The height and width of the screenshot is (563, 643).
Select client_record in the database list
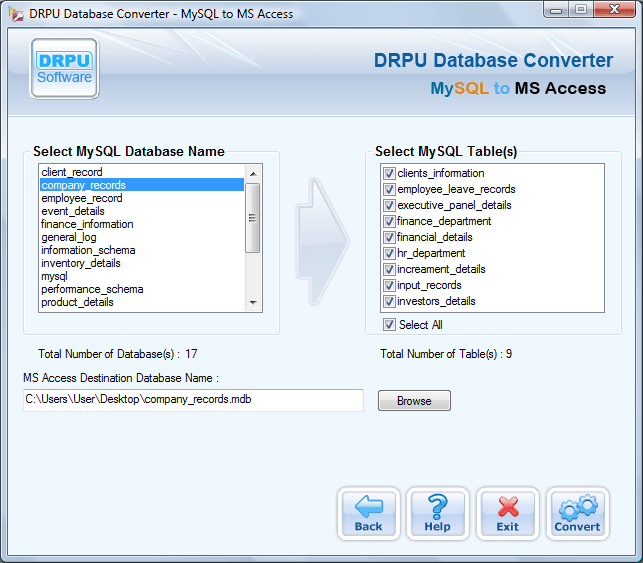point(142,172)
